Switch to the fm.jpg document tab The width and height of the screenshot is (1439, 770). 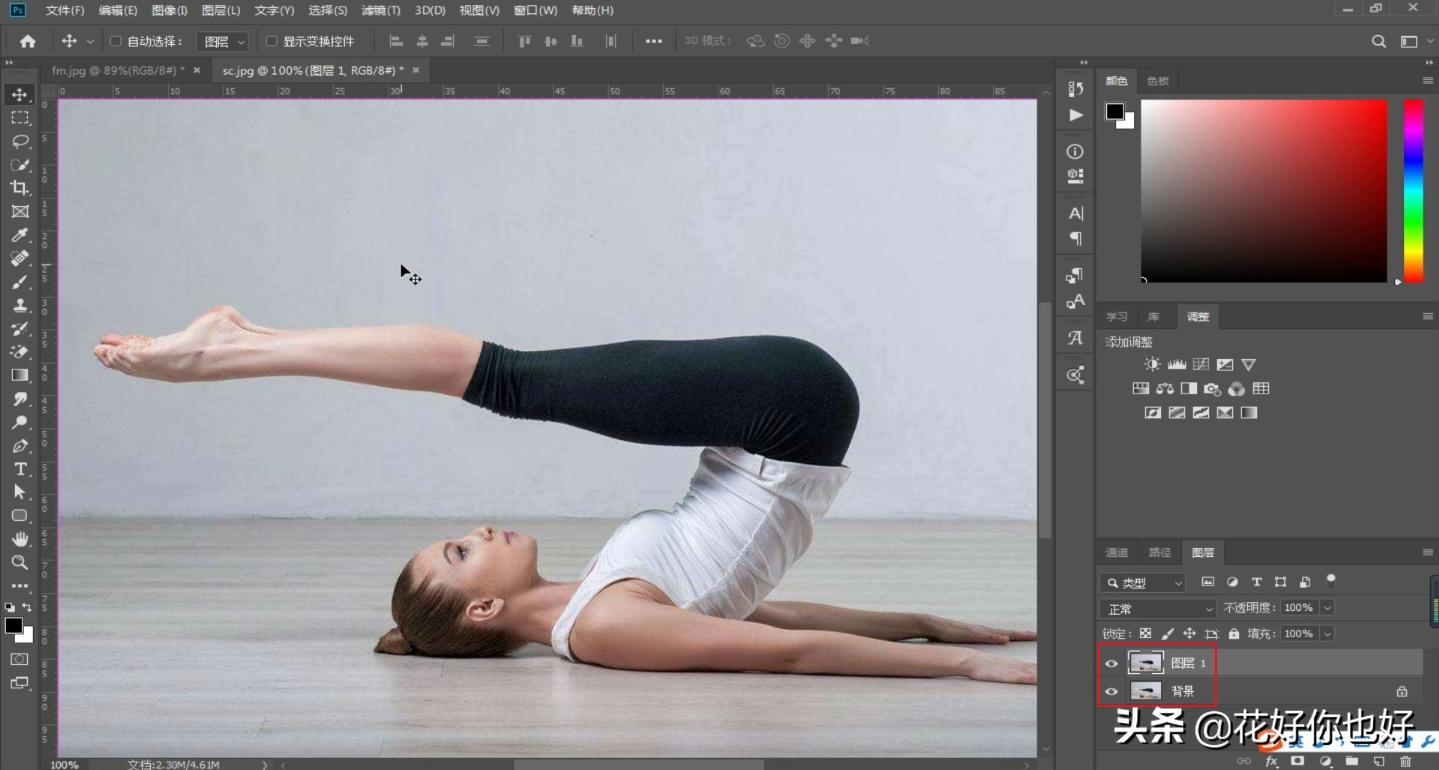tap(118, 70)
